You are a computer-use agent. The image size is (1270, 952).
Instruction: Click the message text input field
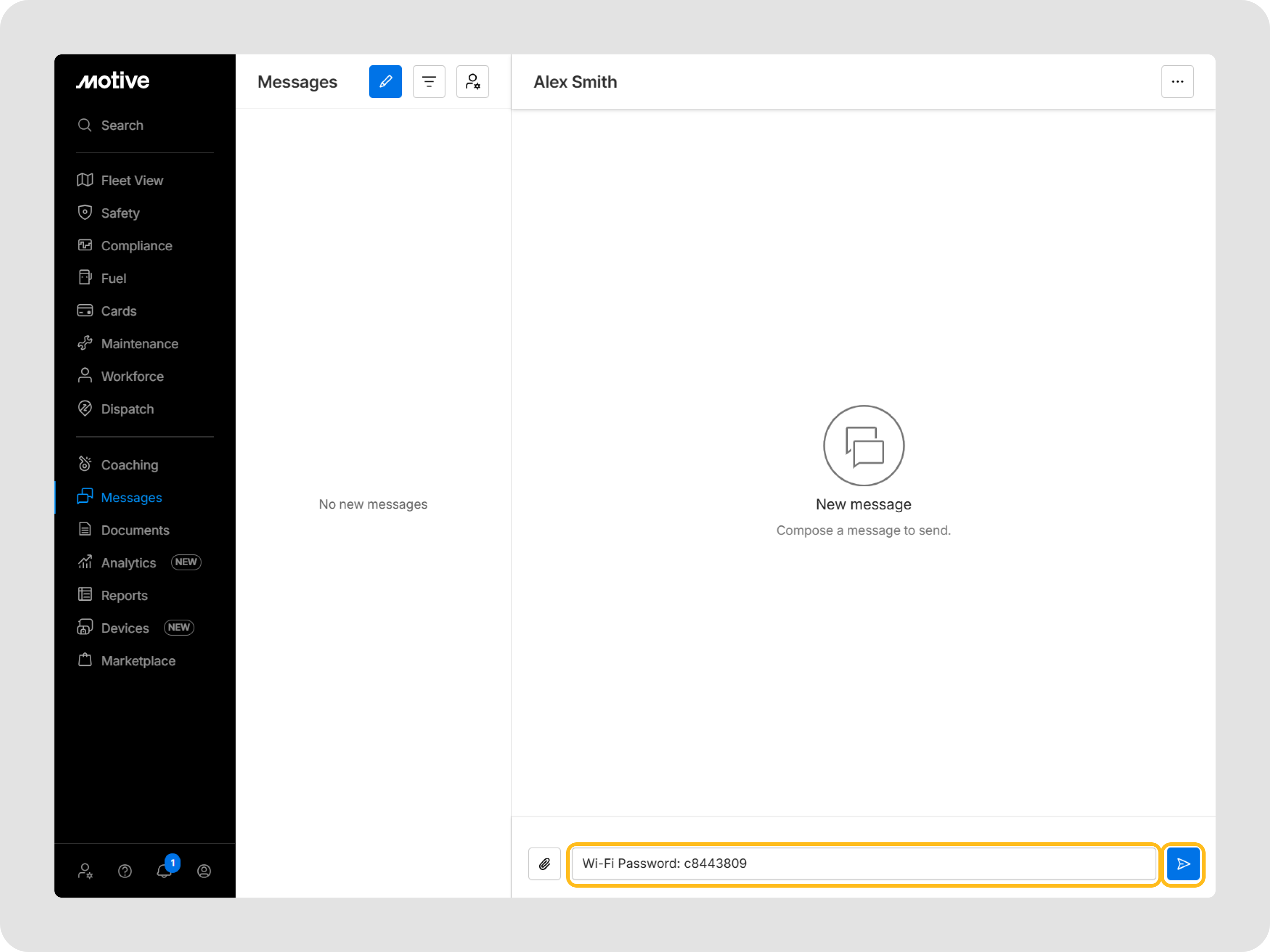point(861,864)
